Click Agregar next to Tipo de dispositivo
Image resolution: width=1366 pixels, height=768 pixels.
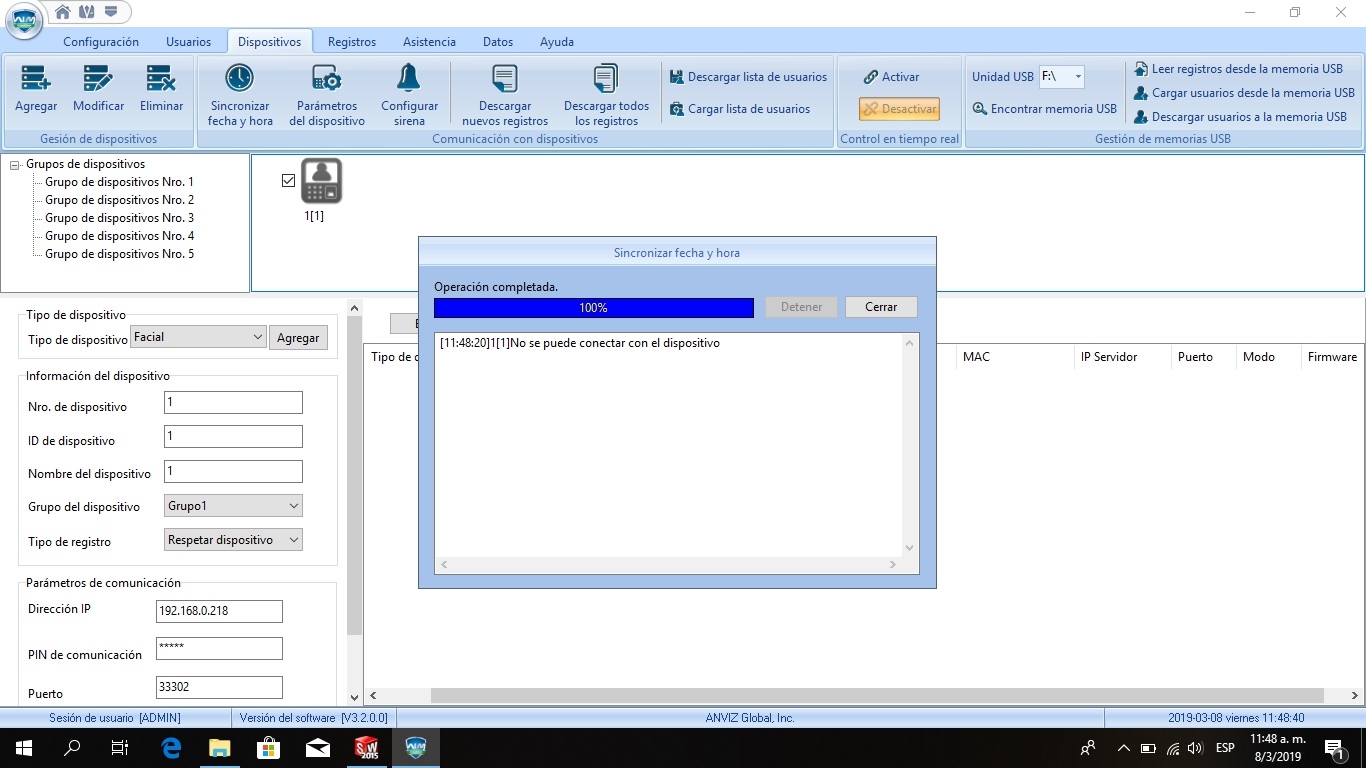(298, 338)
